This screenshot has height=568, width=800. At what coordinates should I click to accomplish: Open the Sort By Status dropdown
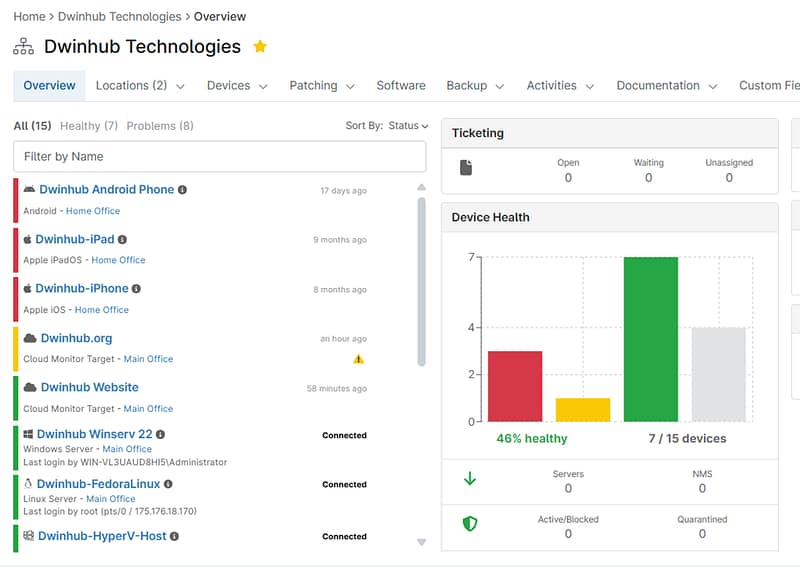[x=387, y=126]
